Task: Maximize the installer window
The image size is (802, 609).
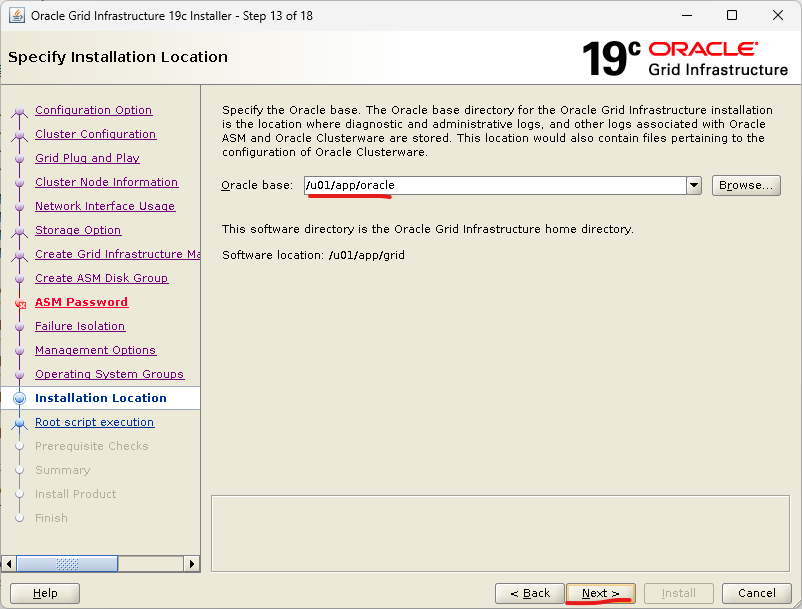Action: pos(732,15)
